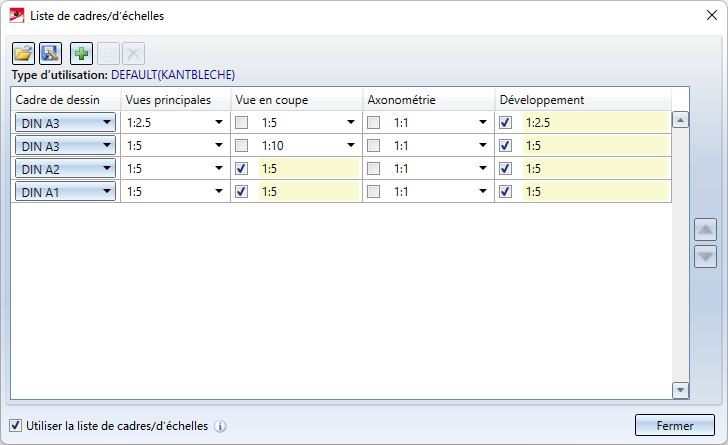Open the DIN A2 drawing frame dropdown

pyautogui.click(x=66, y=168)
